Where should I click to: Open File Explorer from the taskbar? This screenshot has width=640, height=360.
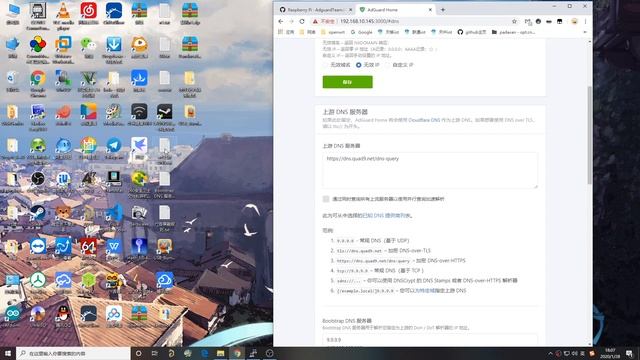tap(220, 353)
